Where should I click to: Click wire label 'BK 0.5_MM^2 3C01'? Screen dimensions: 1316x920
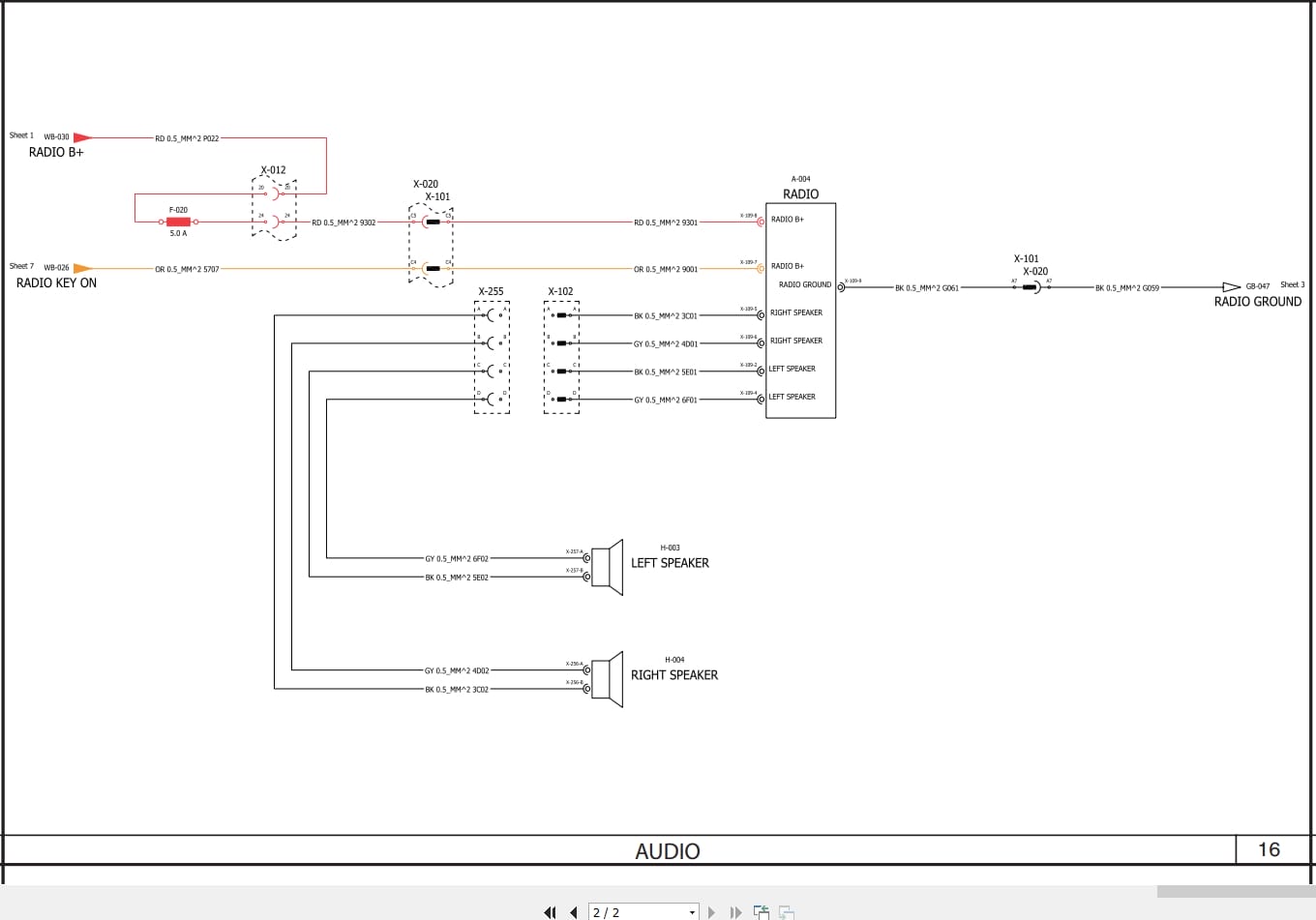[666, 316]
